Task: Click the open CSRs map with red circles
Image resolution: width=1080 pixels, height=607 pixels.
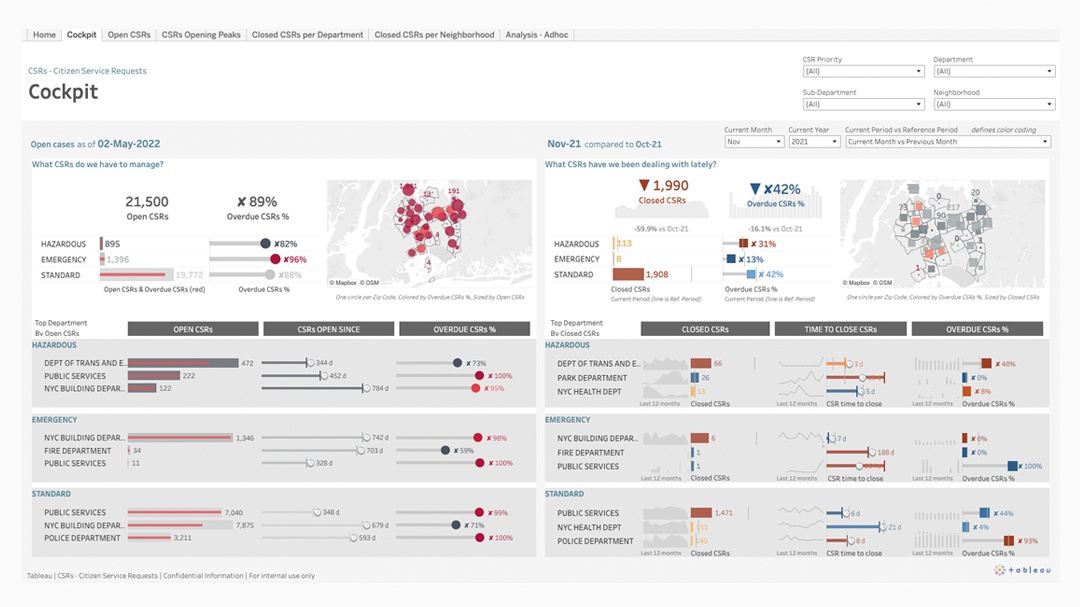Action: pos(429,234)
